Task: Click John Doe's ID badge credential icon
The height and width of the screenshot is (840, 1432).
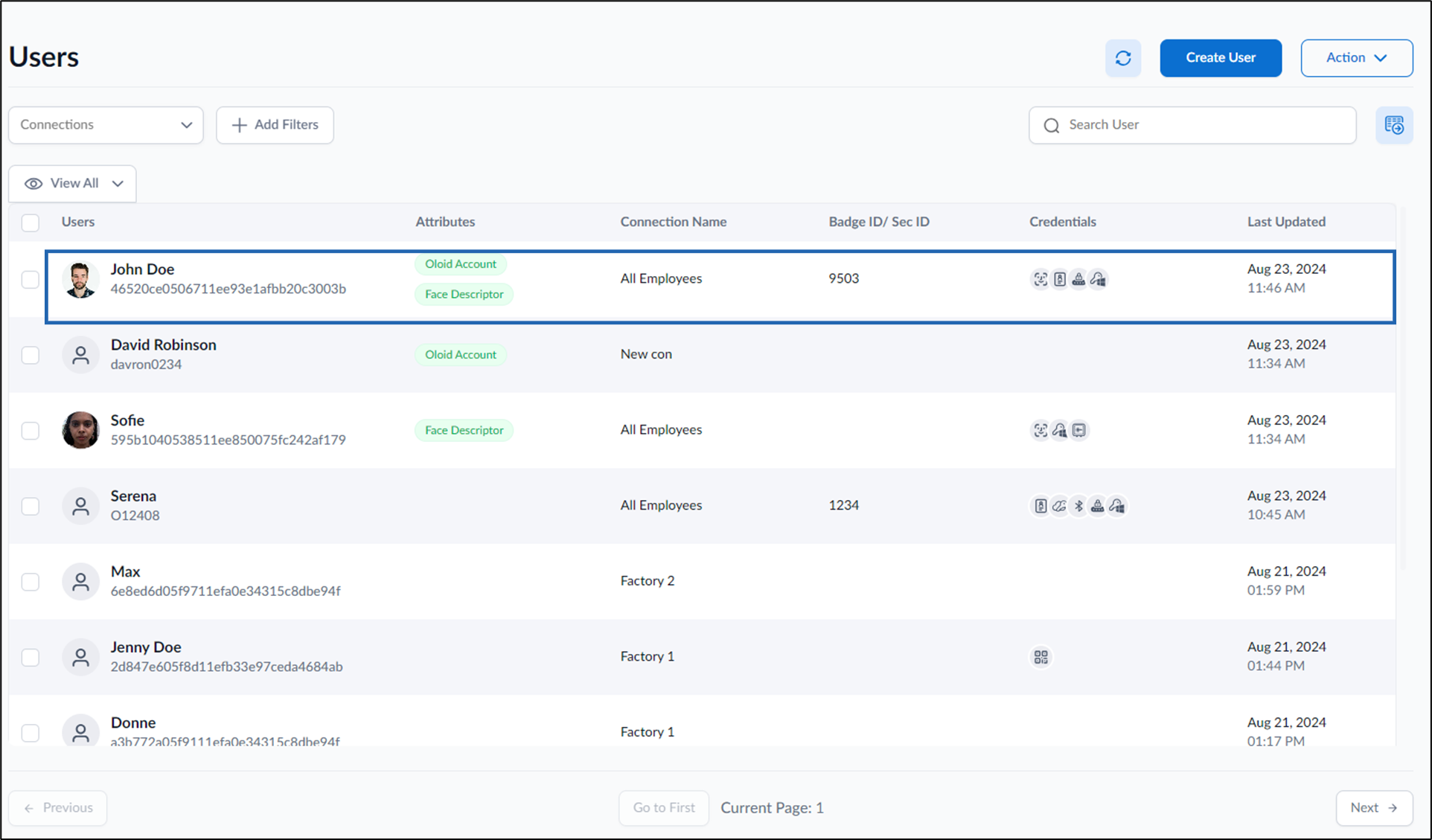Action: pos(1059,279)
